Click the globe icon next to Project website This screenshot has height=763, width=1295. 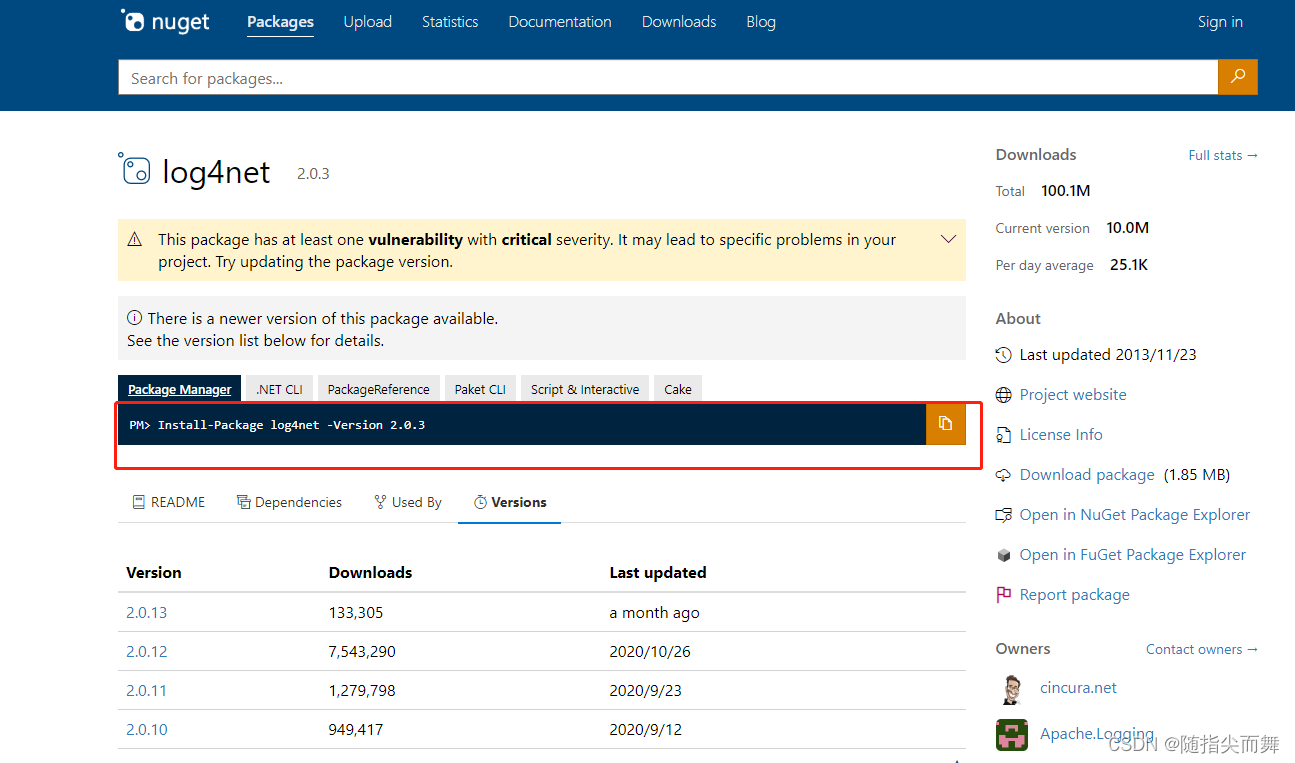pos(1004,395)
